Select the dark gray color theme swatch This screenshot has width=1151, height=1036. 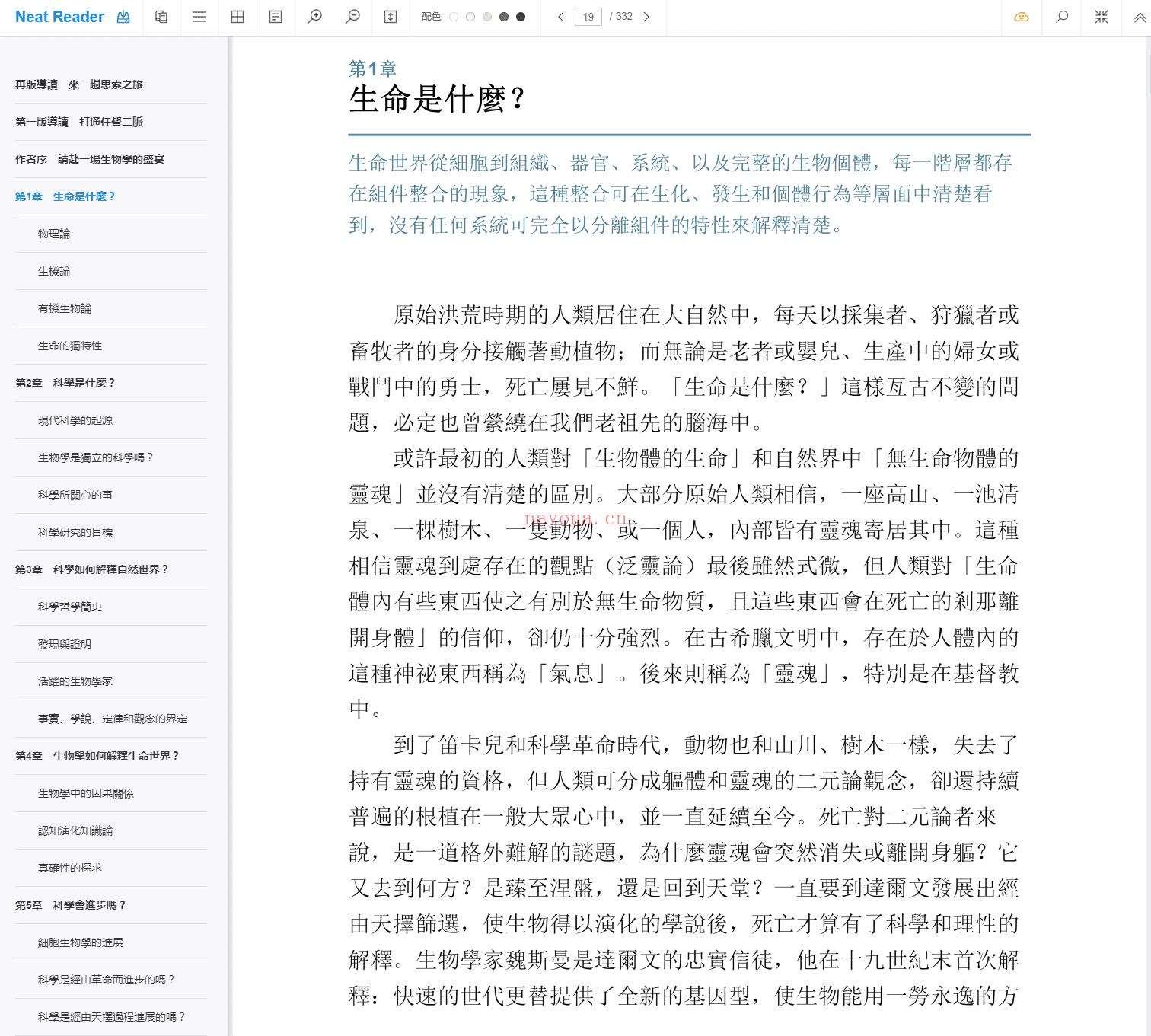coord(504,17)
